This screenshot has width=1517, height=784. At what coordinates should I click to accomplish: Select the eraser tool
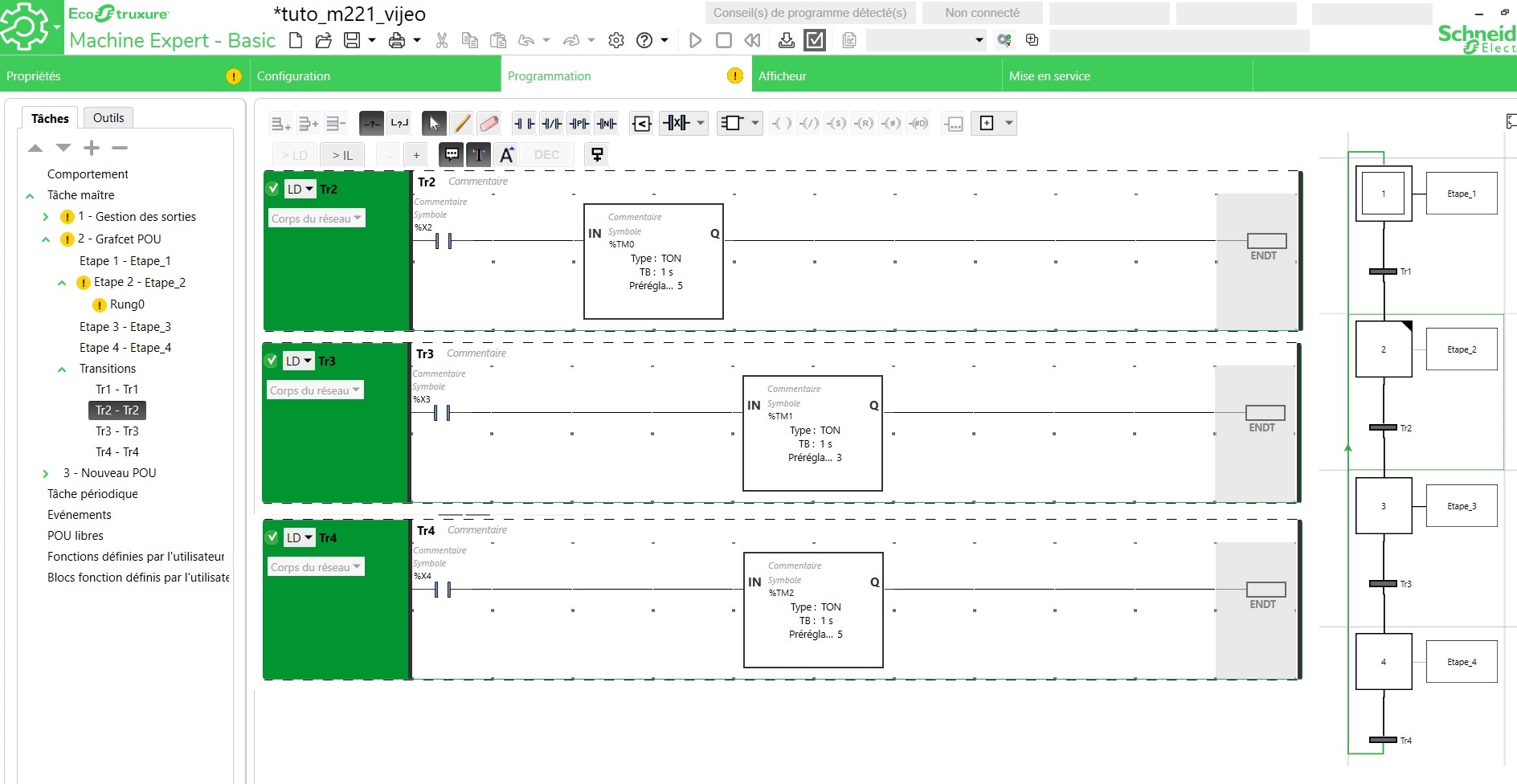click(x=489, y=123)
